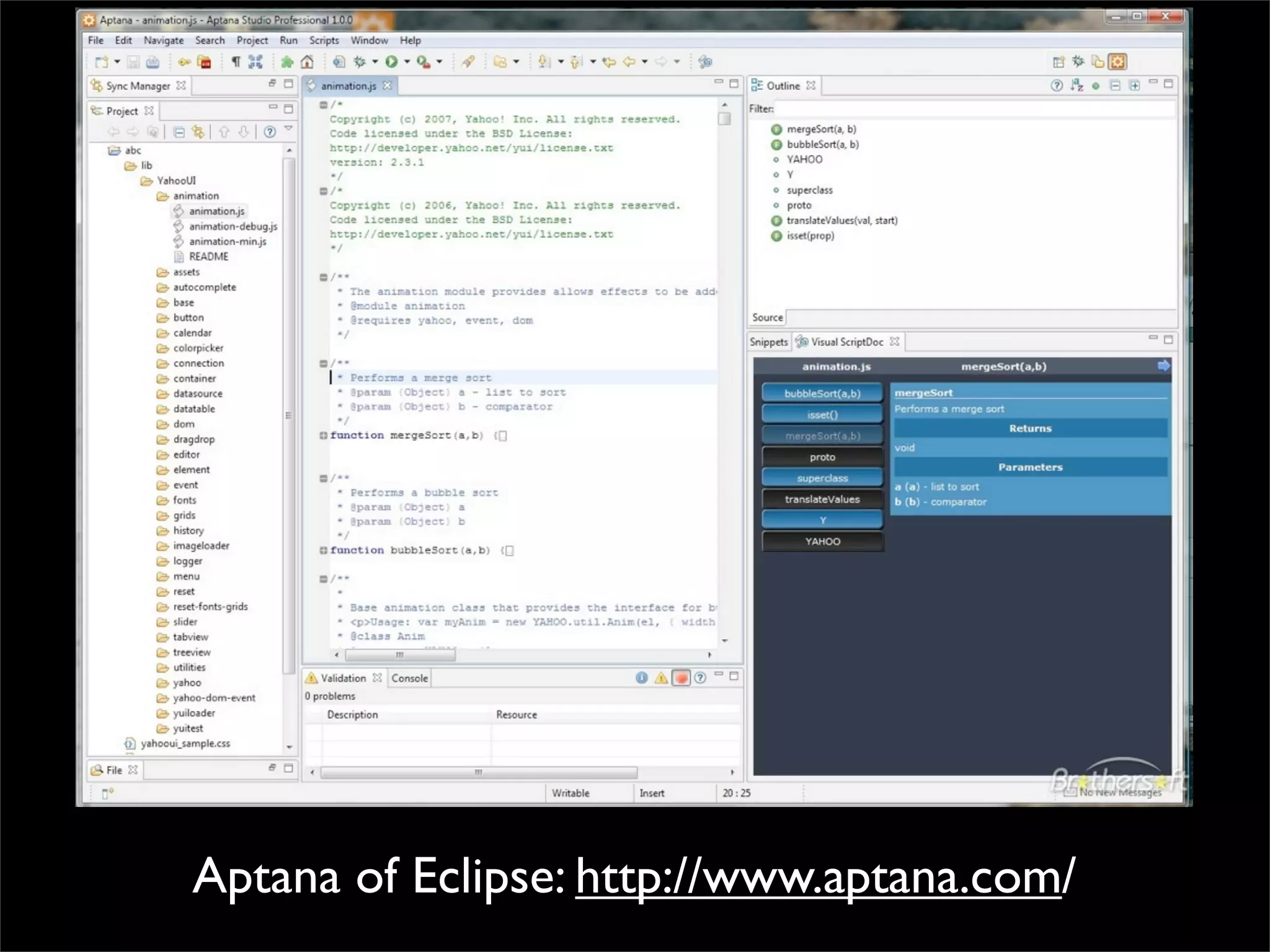Click the Next Annotation toolbar icon
This screenshot has height=952, width=1270.
coord(544,61)
